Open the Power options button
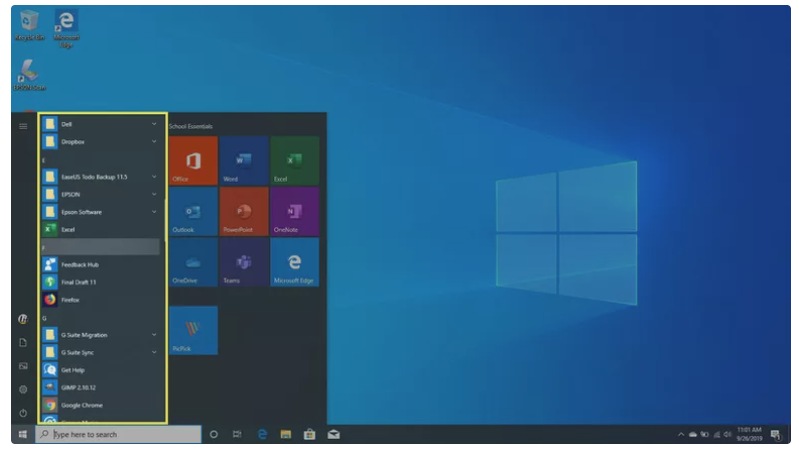The image size is (799, 452). coord(23,413)
